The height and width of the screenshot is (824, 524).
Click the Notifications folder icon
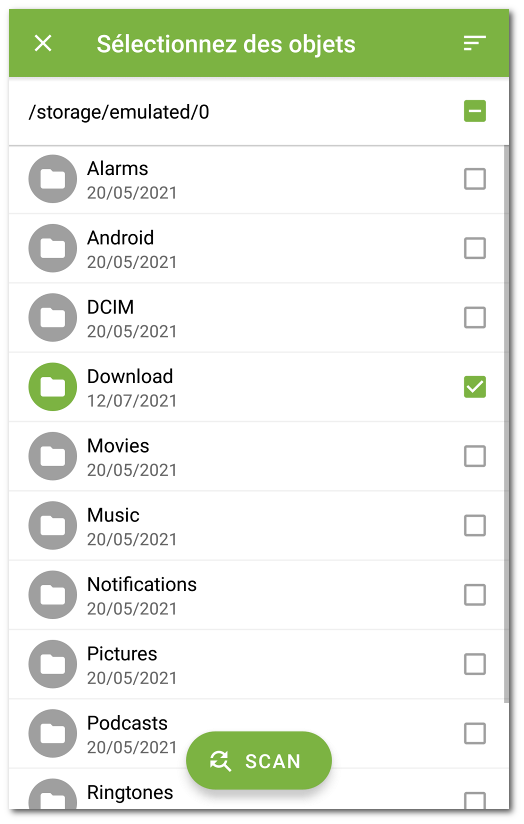point(53,595)
